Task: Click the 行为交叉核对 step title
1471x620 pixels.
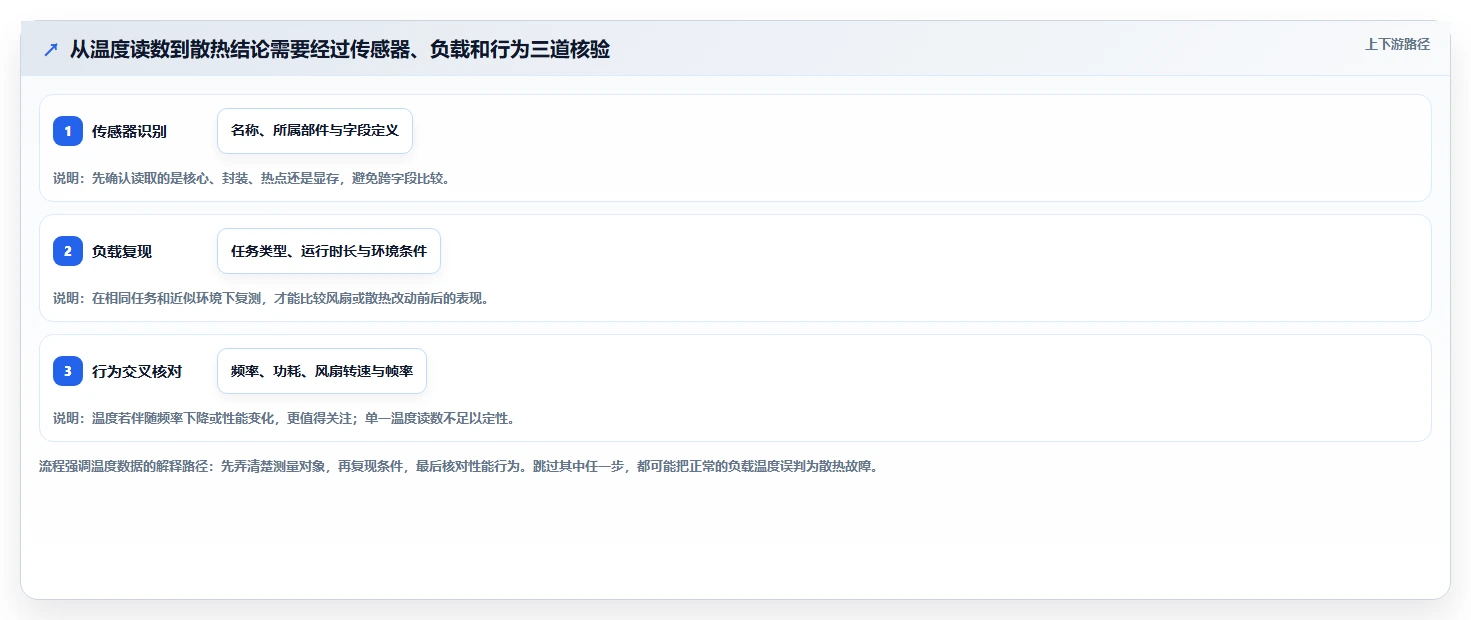Action: [137, 371]
